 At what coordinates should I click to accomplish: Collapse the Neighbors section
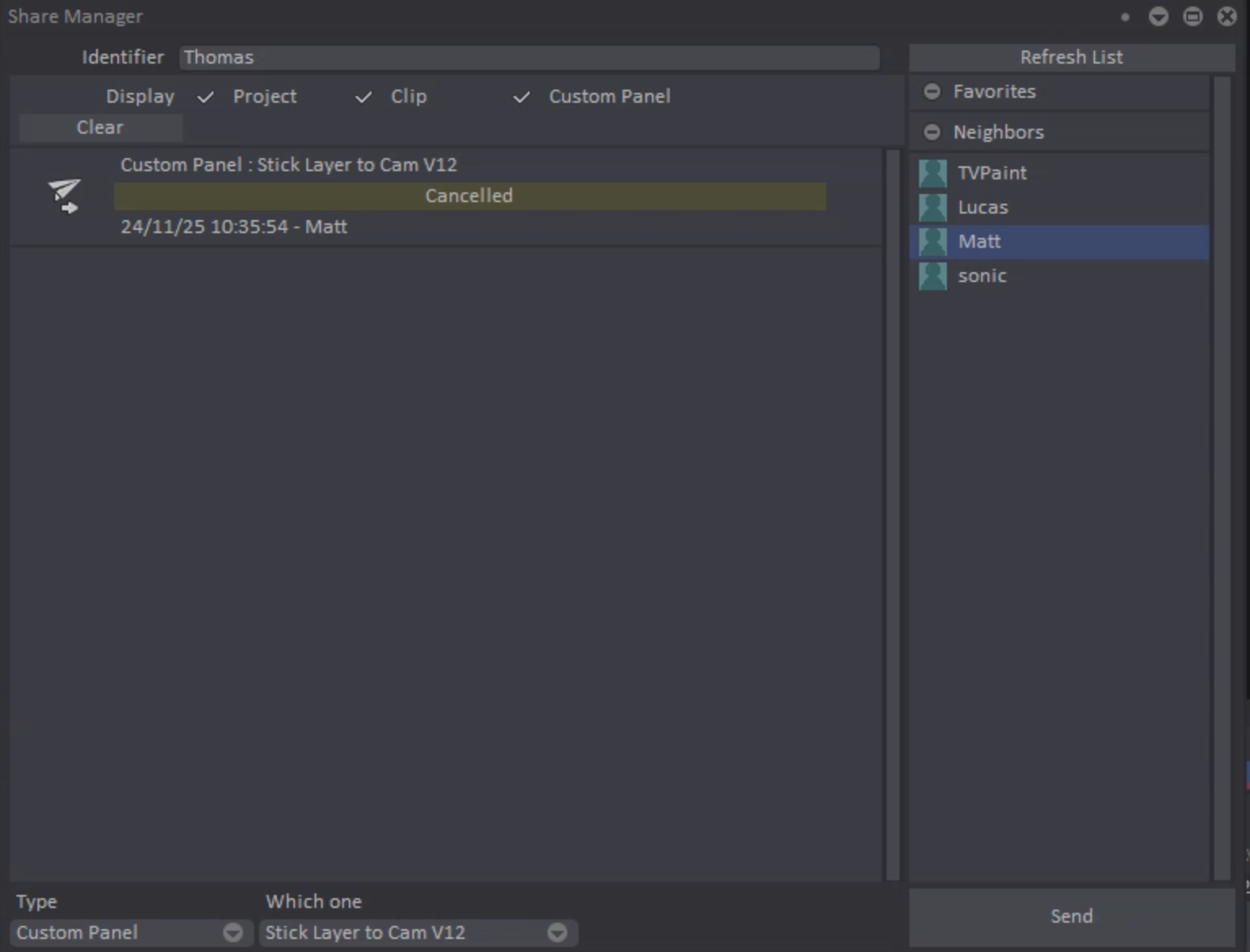tap(932, 132)
